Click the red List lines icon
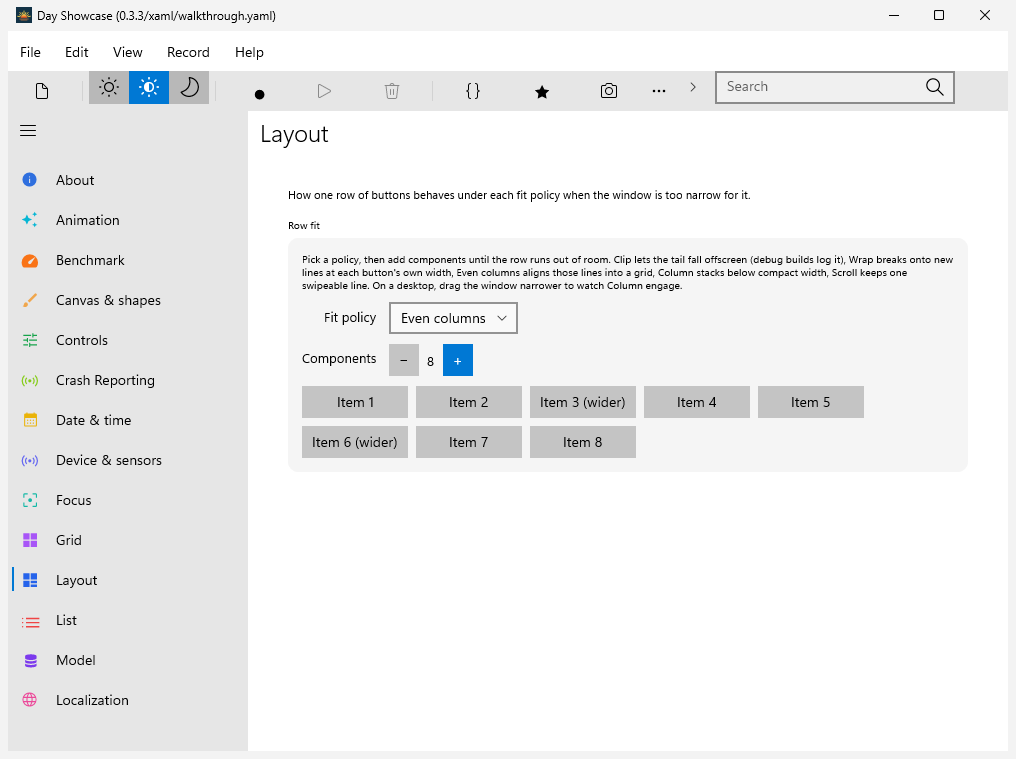The height and width of the screenshot is (759, 1016). [x=30, y=621]
